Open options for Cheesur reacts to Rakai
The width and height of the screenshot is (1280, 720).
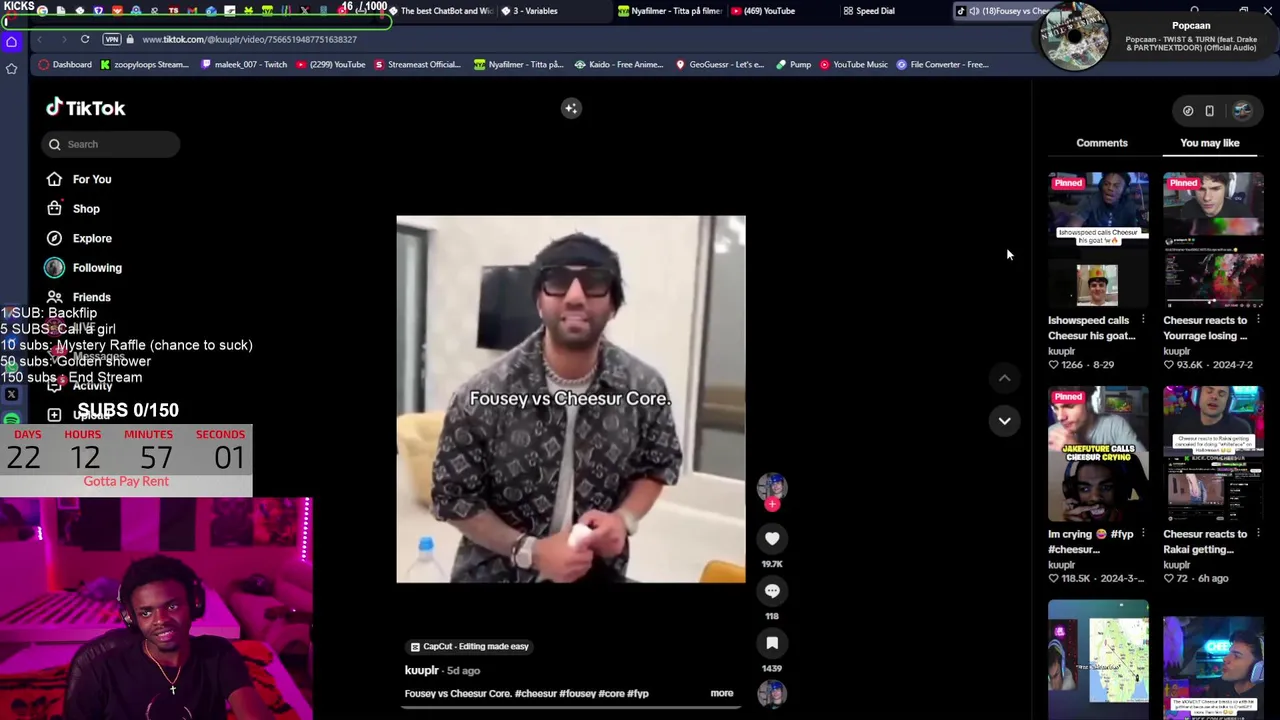click(x=1258, y=534)
